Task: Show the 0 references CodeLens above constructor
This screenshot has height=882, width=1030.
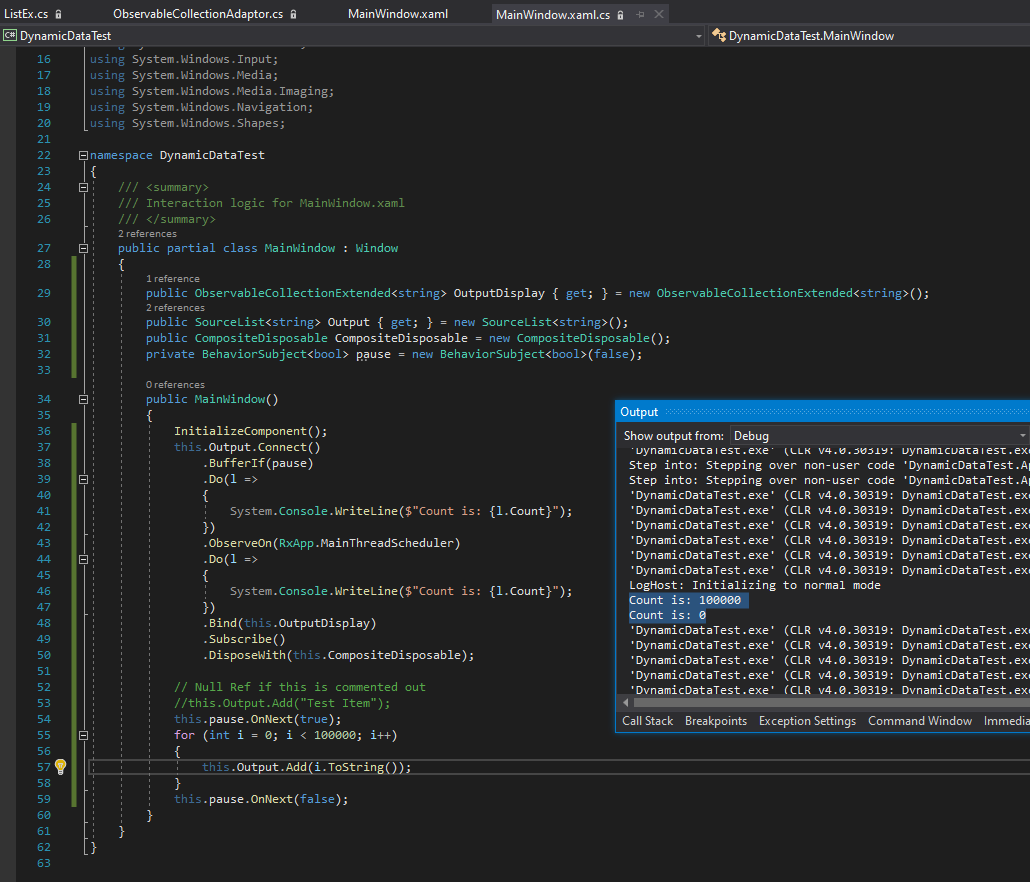Action: click(175, 384)
